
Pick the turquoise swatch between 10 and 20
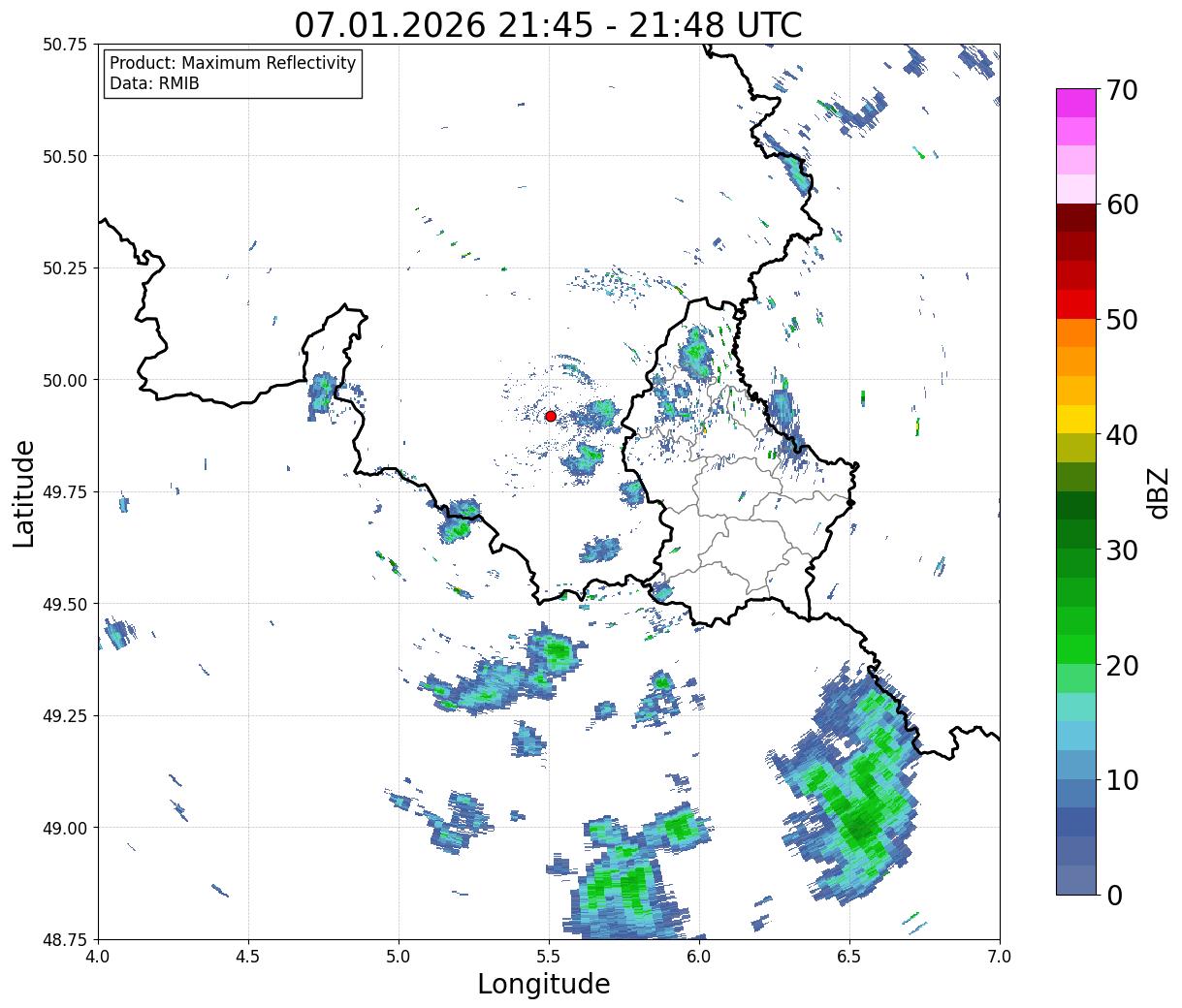click(1076, 707)
